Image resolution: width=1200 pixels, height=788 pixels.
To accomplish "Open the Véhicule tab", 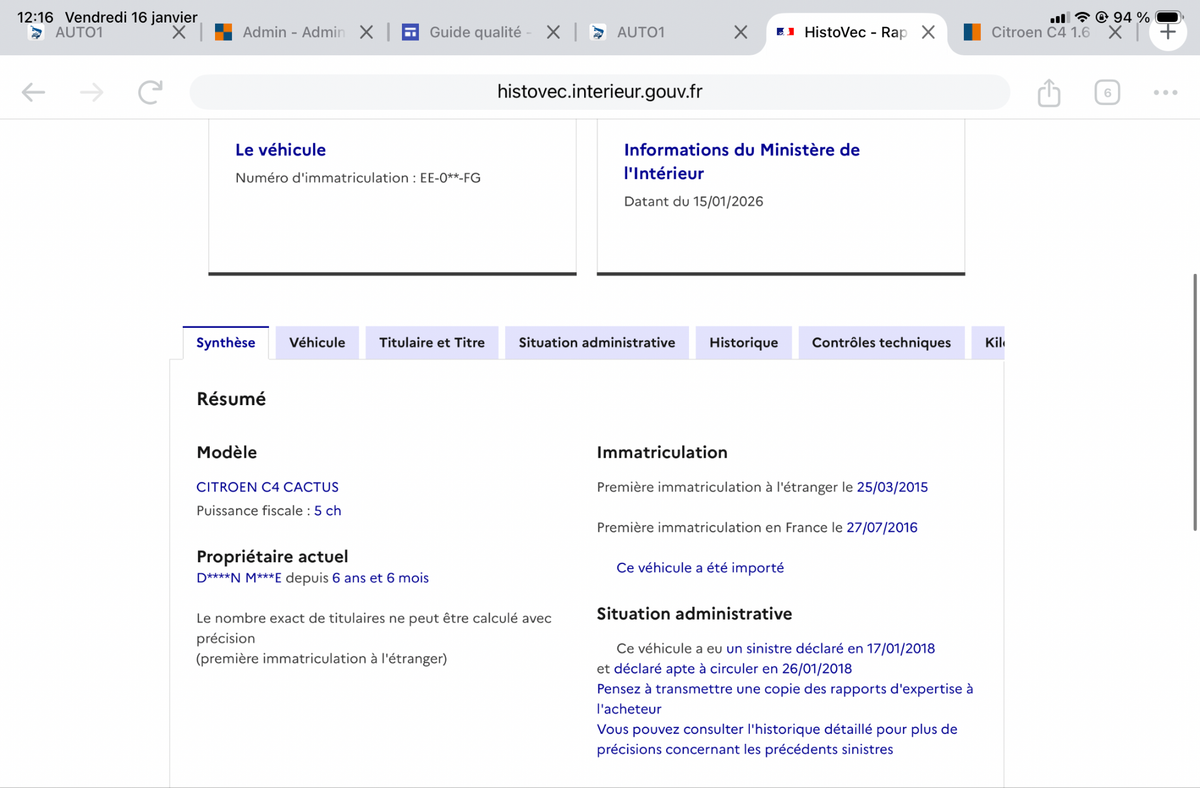I will pos(317,342).
